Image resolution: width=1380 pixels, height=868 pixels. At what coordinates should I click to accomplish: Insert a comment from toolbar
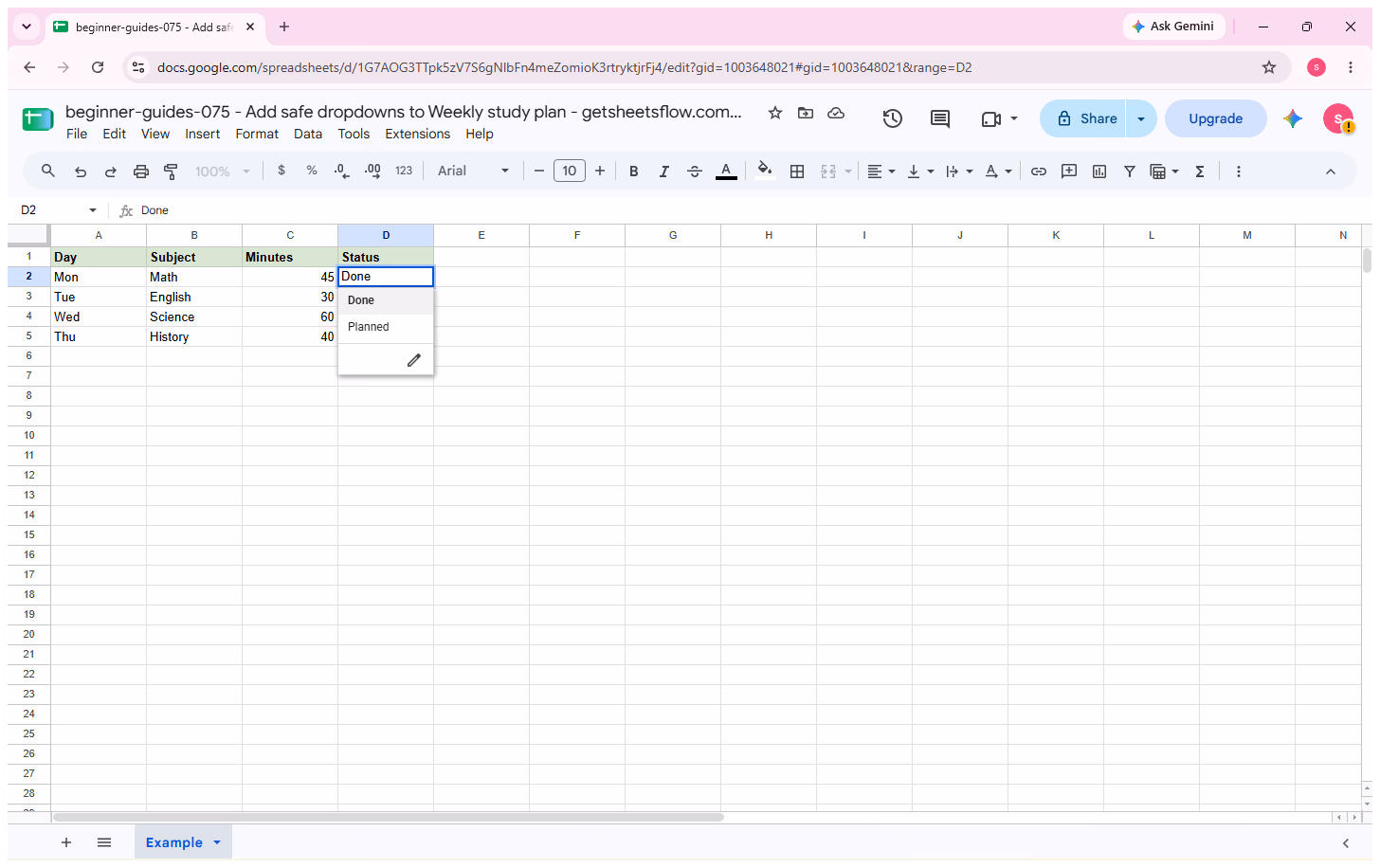[x=1069, y=172]
